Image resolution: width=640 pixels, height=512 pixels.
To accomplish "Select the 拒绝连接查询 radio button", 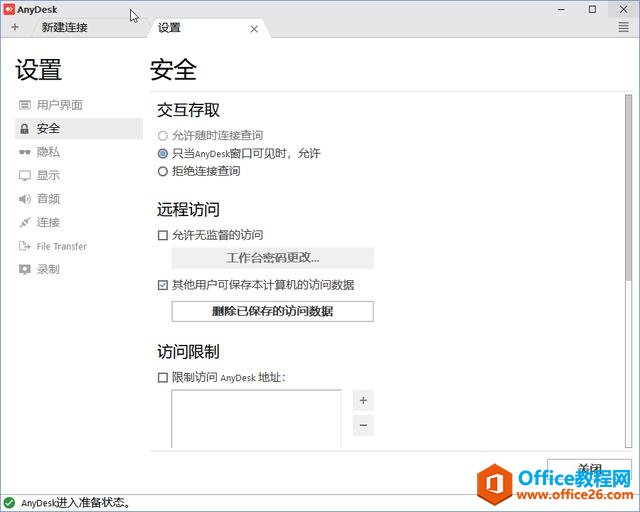I will (x=163, y=171).
